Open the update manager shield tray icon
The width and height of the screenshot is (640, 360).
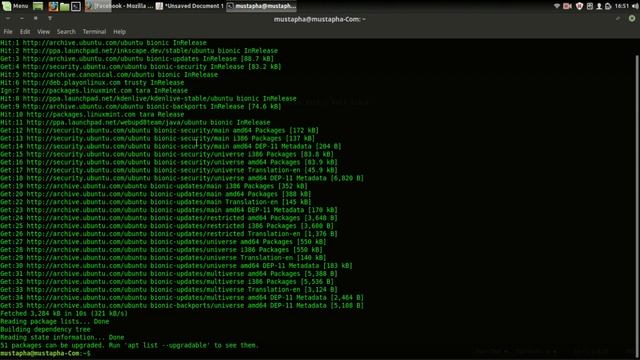pyautogui.click(x=579, y=6)
